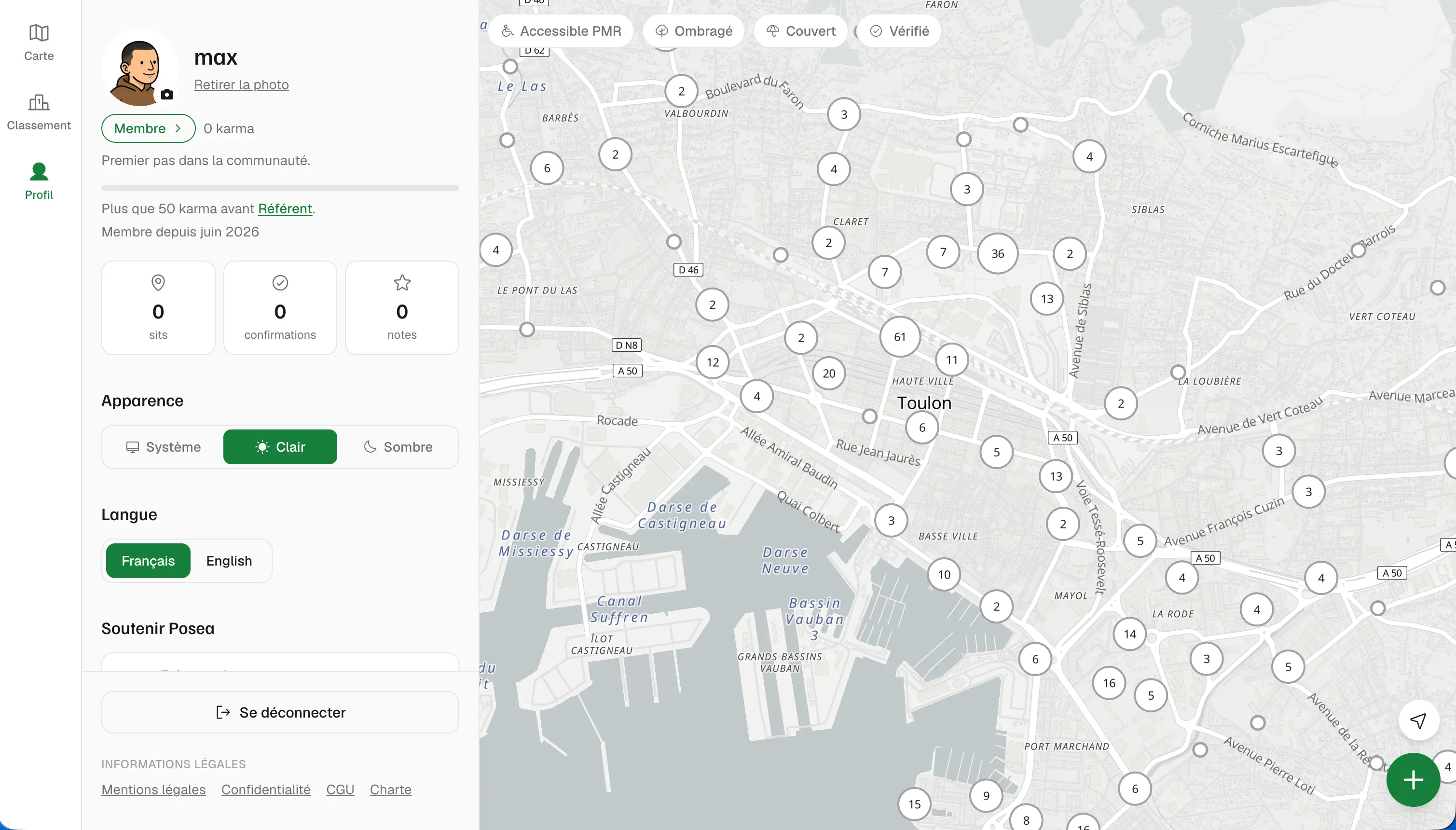Click the single spot marker at Le Las
This screenshot has width=1456, height=830.
pyautogui.click(x=510, y=67)
